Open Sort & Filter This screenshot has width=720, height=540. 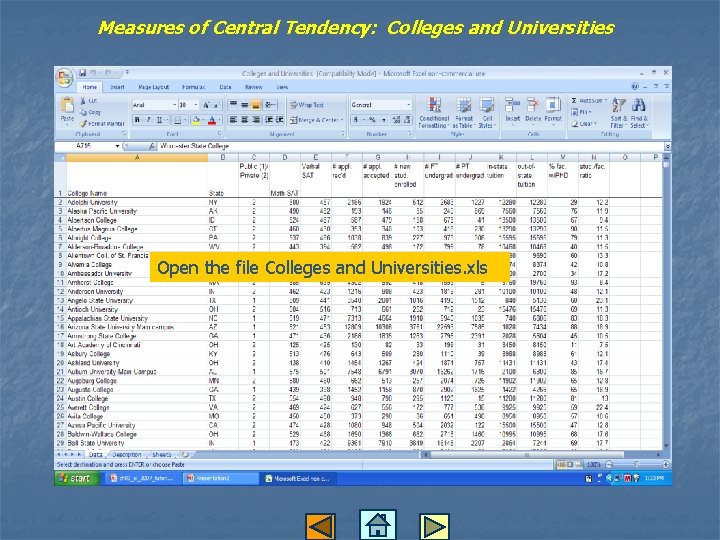618,113
